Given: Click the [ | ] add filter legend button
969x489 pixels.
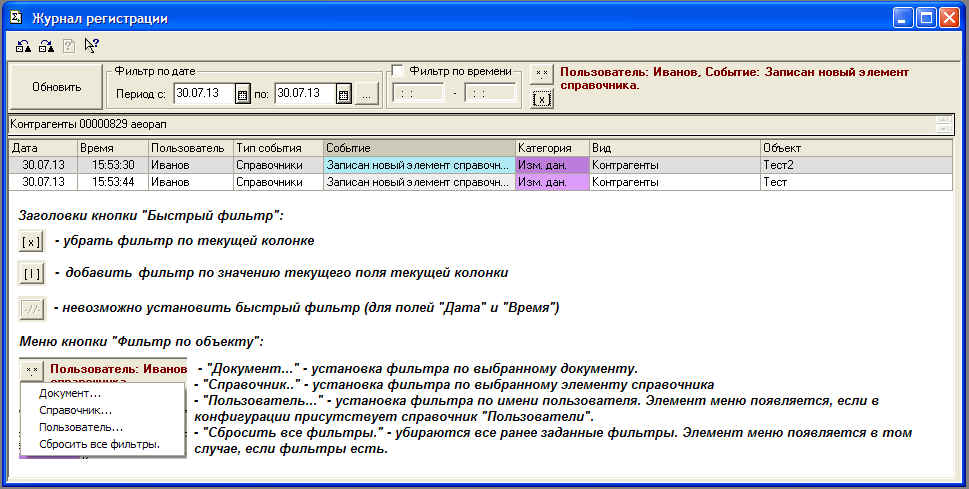Looking at the screenshot, I should click(x=32, y=274).
